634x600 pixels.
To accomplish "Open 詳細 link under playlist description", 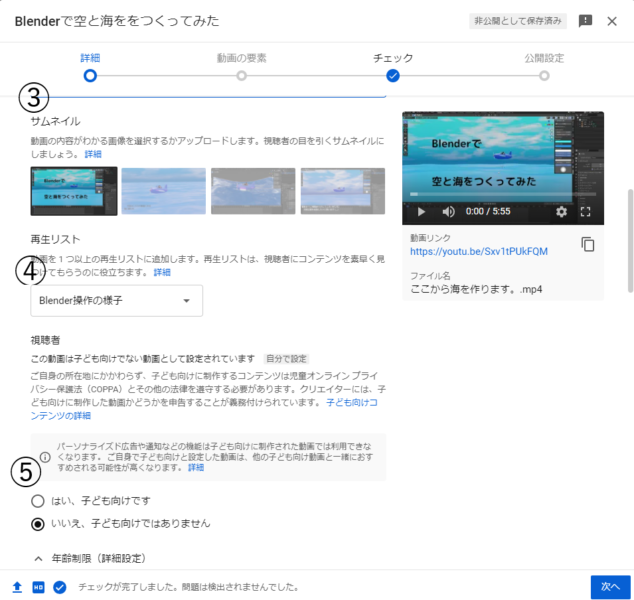I will (x=162, y=272).
